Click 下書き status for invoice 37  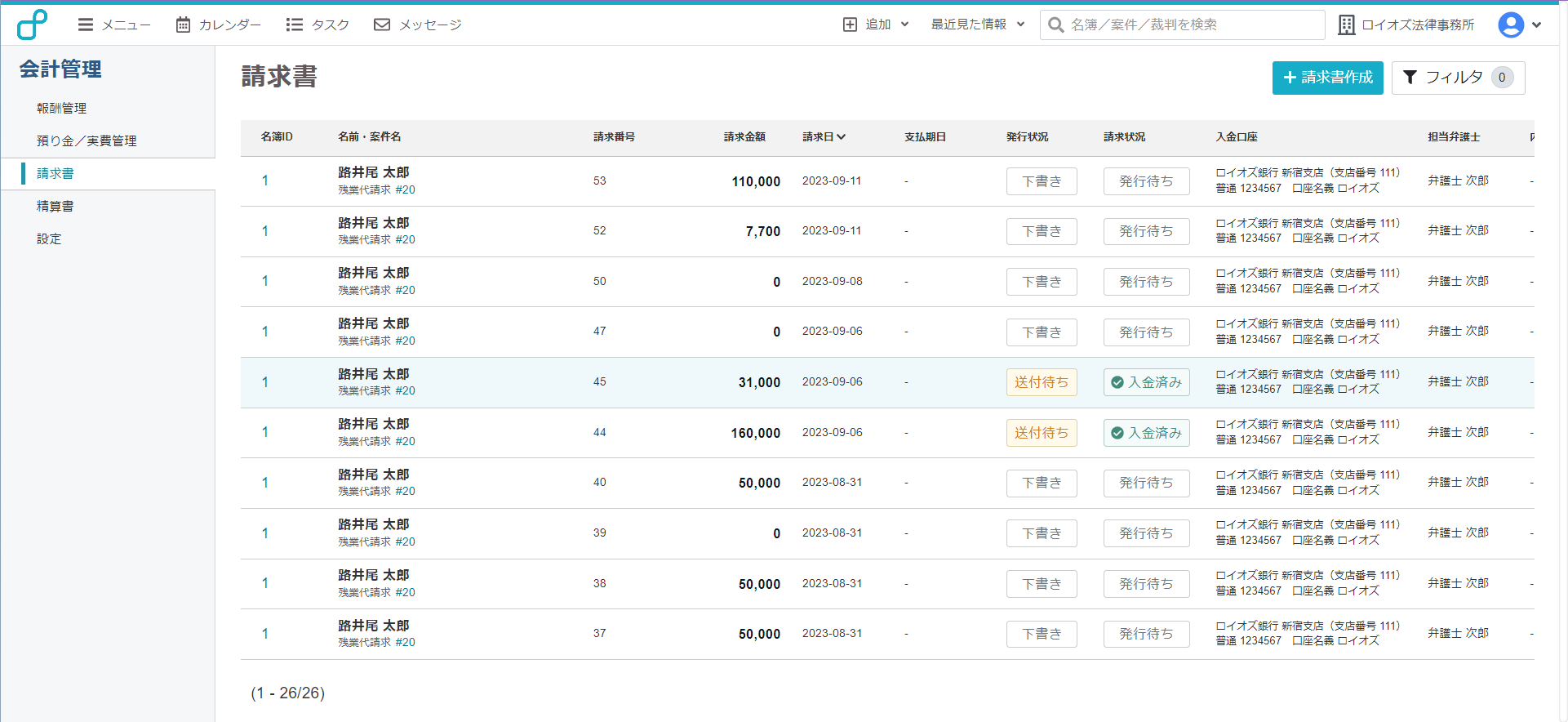pos(1041,634)
